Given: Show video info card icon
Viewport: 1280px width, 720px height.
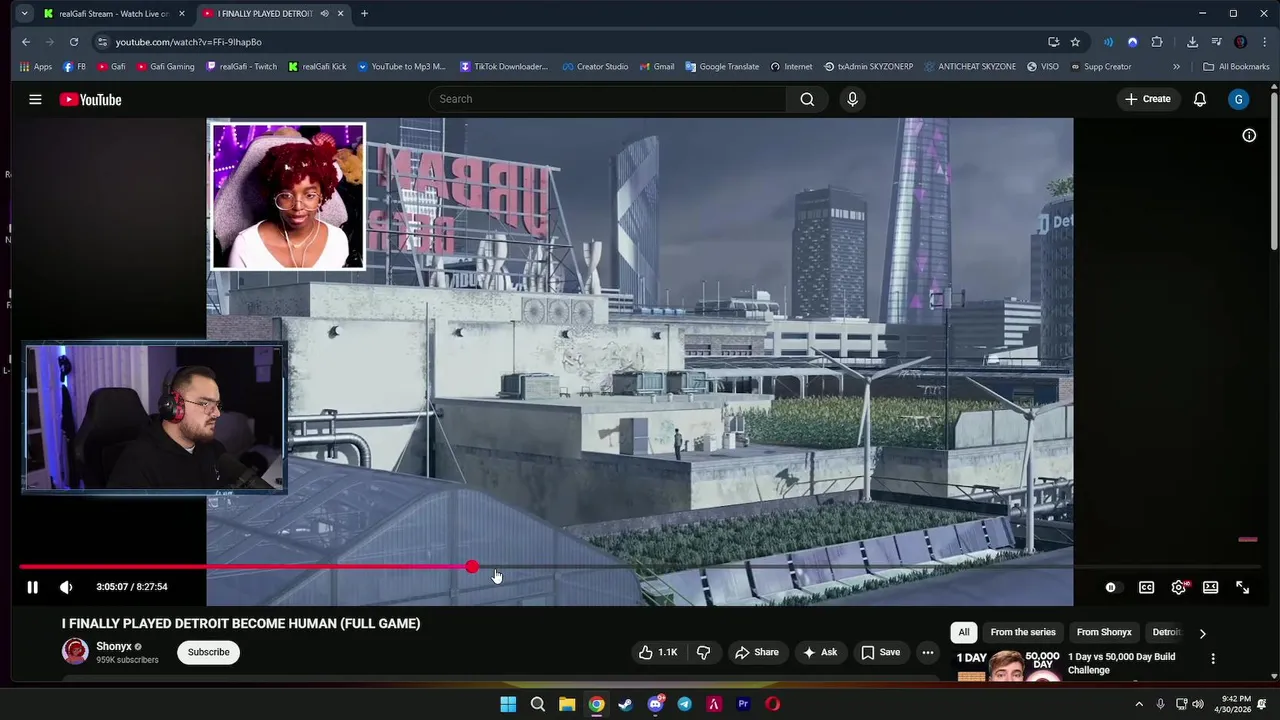Looking at the screenshot, I should (x=1249, y=135).
